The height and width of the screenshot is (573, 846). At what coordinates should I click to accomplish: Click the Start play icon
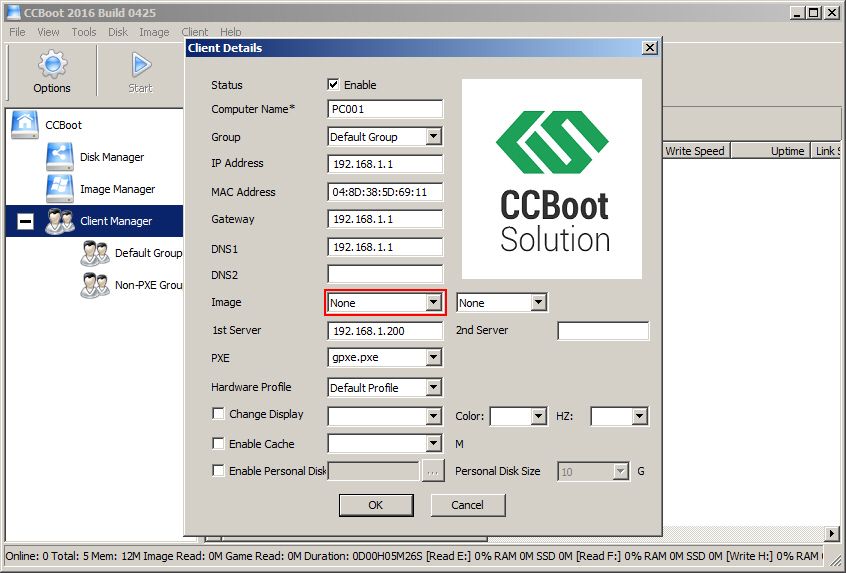tap(141, 65)
